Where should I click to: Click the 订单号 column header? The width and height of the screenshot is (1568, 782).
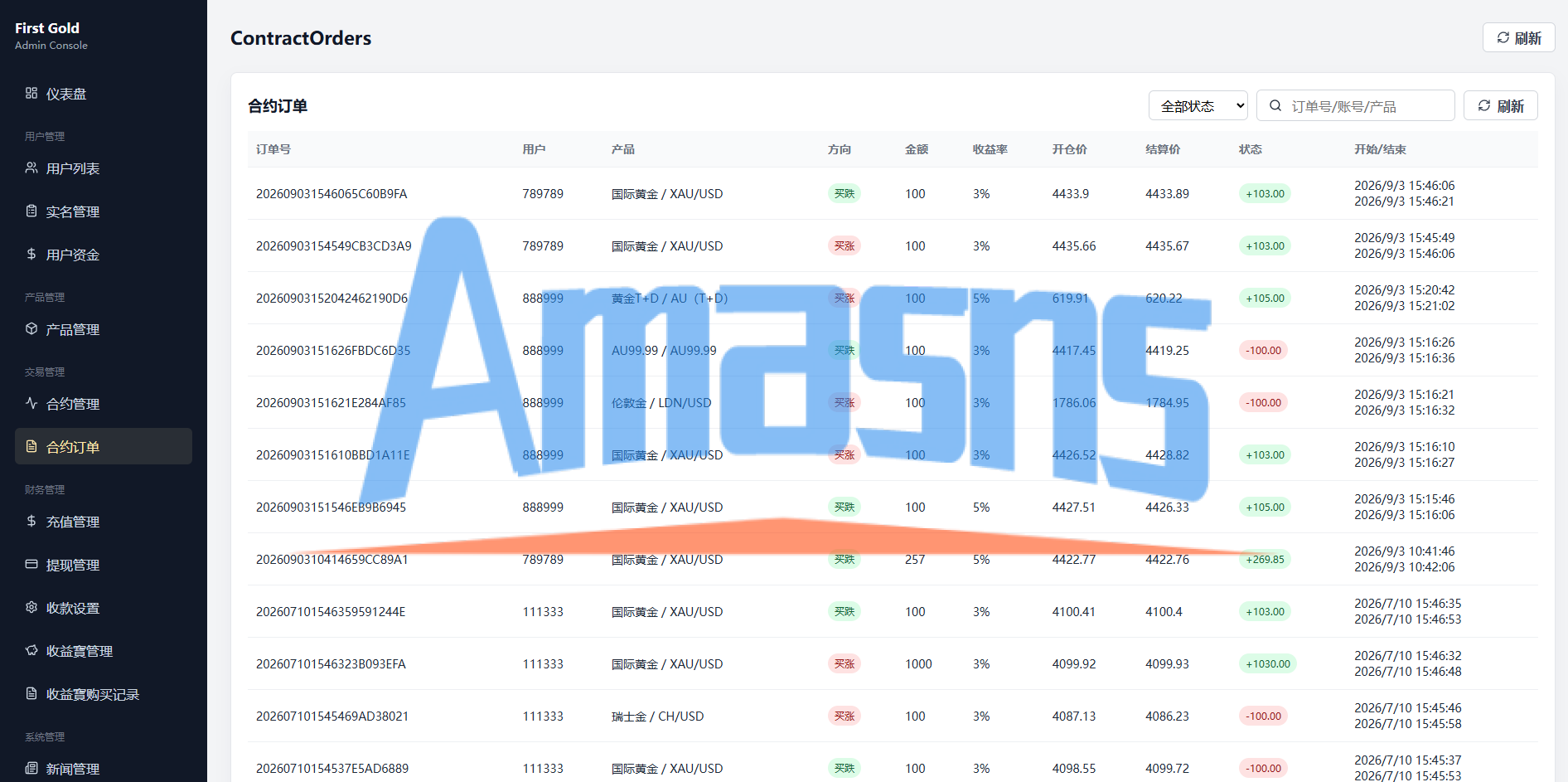pos(273,149)
